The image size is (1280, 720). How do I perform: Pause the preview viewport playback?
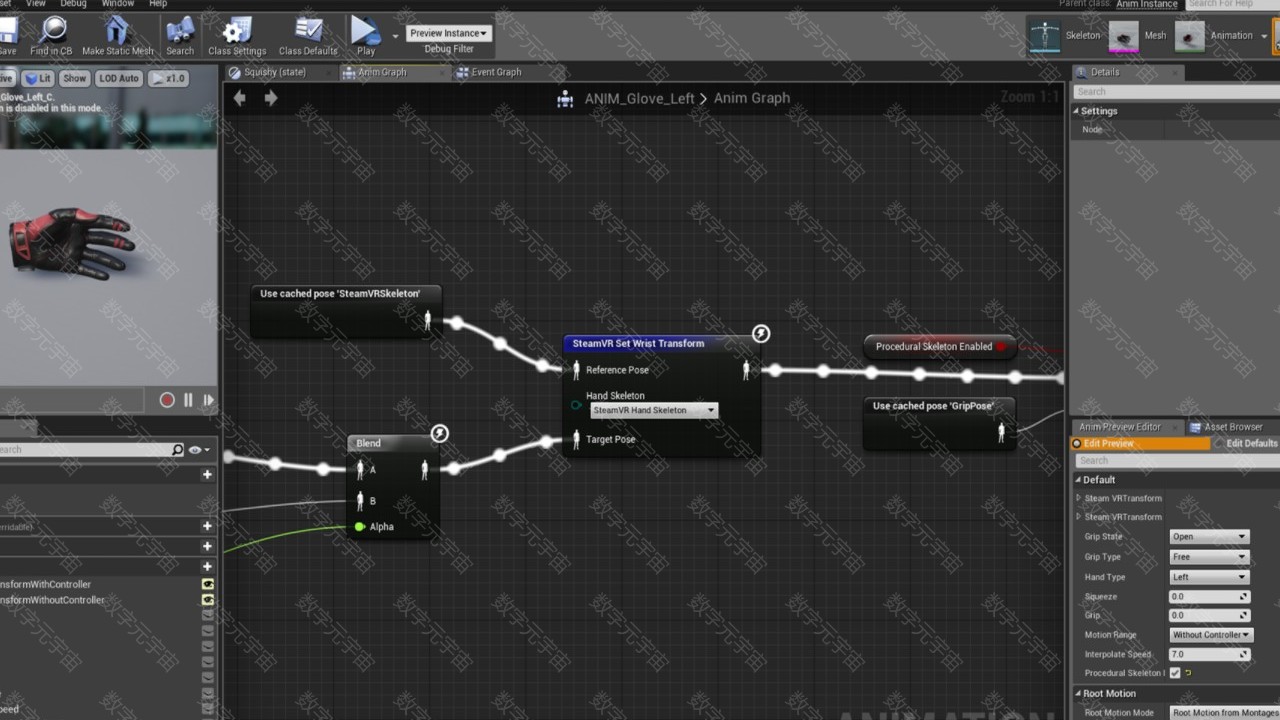tap(188, 400)
